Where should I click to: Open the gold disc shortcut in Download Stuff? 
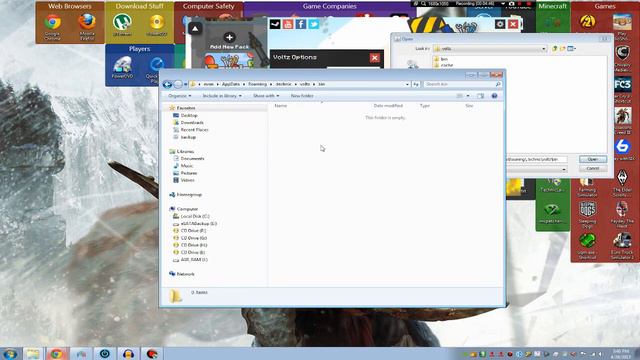[157, 25]
